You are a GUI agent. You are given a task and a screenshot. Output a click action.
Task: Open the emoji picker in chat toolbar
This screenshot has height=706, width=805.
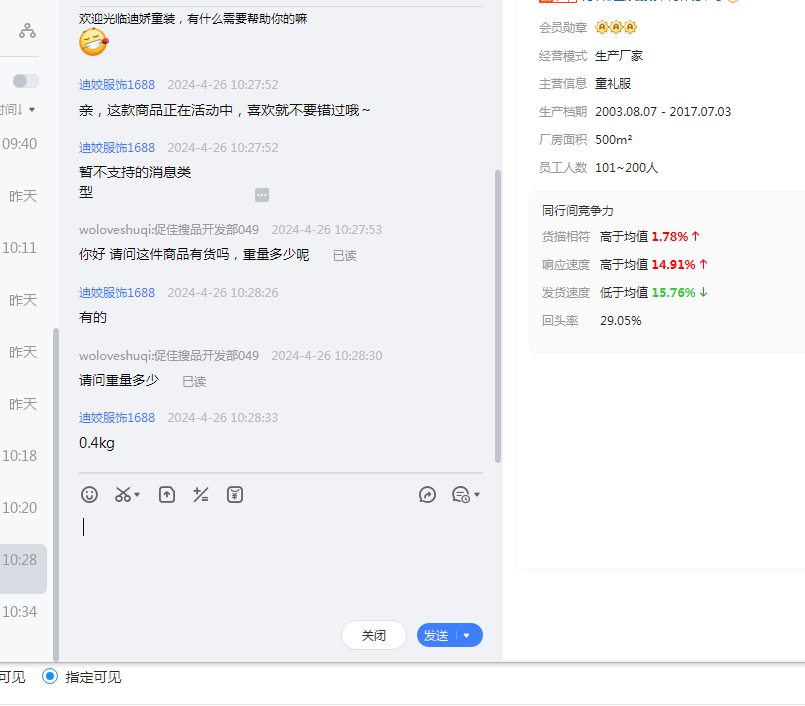tap(90, 494)
